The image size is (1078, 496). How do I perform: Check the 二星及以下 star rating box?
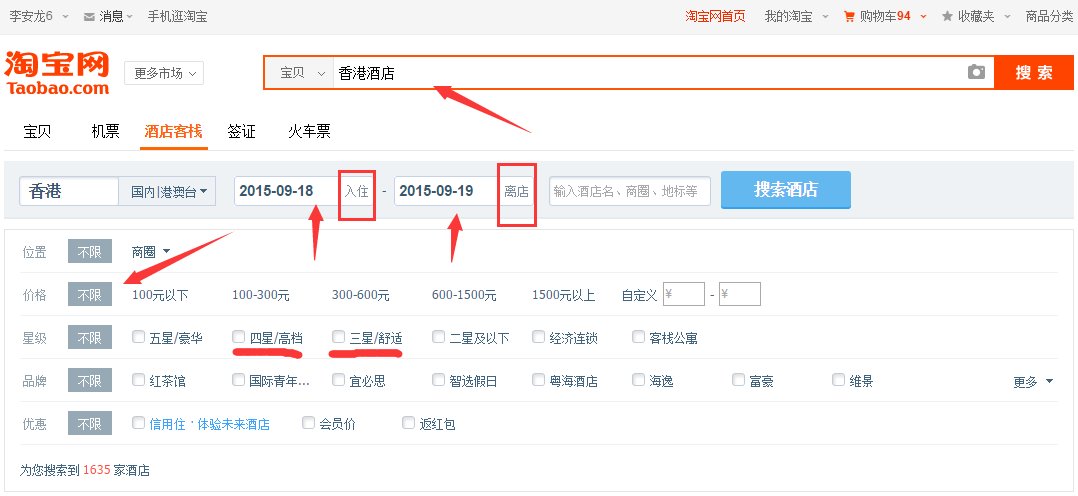point(439,337)
